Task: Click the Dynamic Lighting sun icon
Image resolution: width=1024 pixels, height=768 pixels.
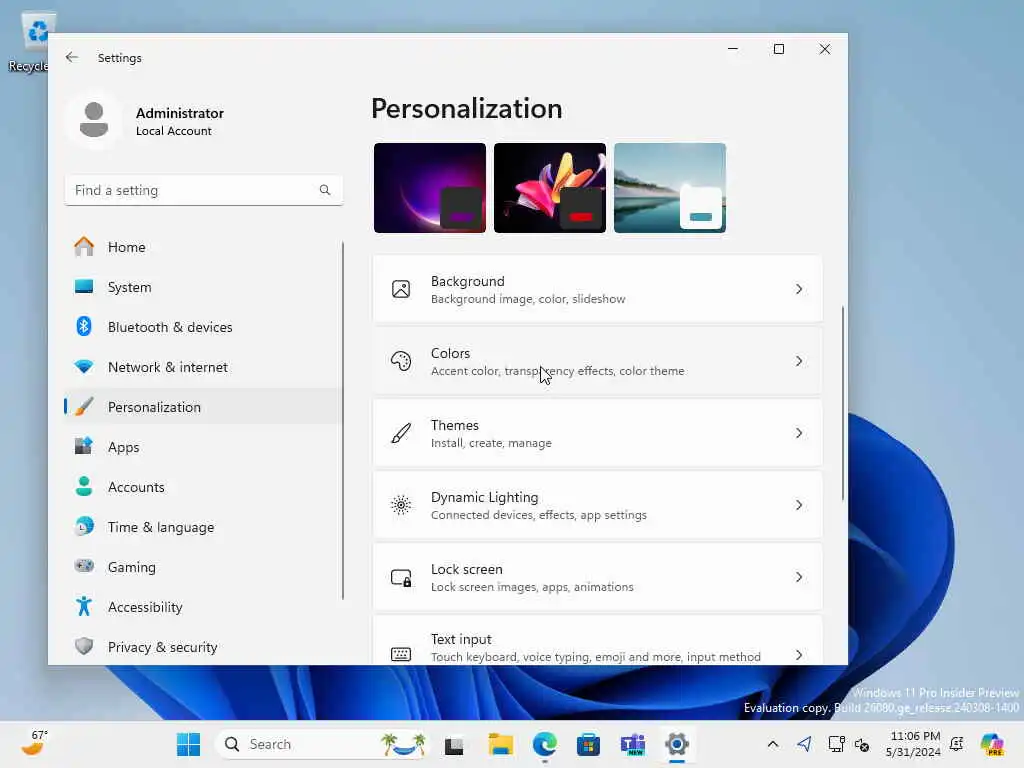Action: [401, 505]
